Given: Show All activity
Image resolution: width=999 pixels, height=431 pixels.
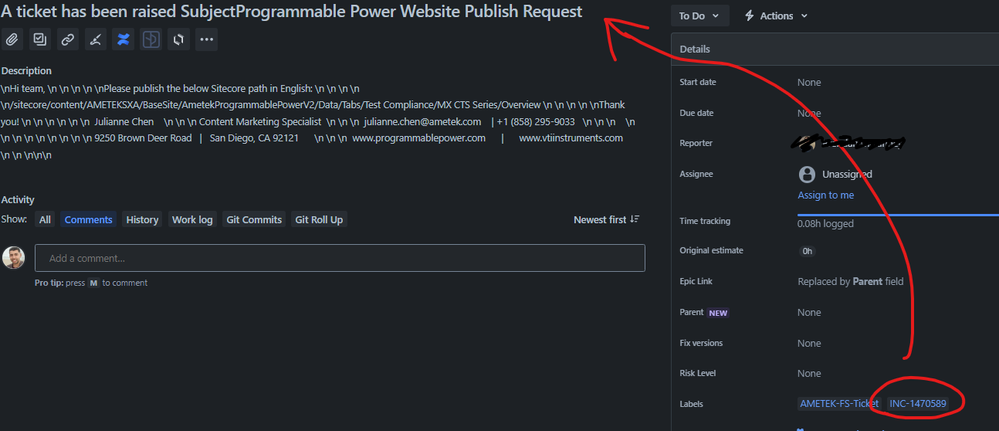Looking at the screenshot, I should pos(45,219).
